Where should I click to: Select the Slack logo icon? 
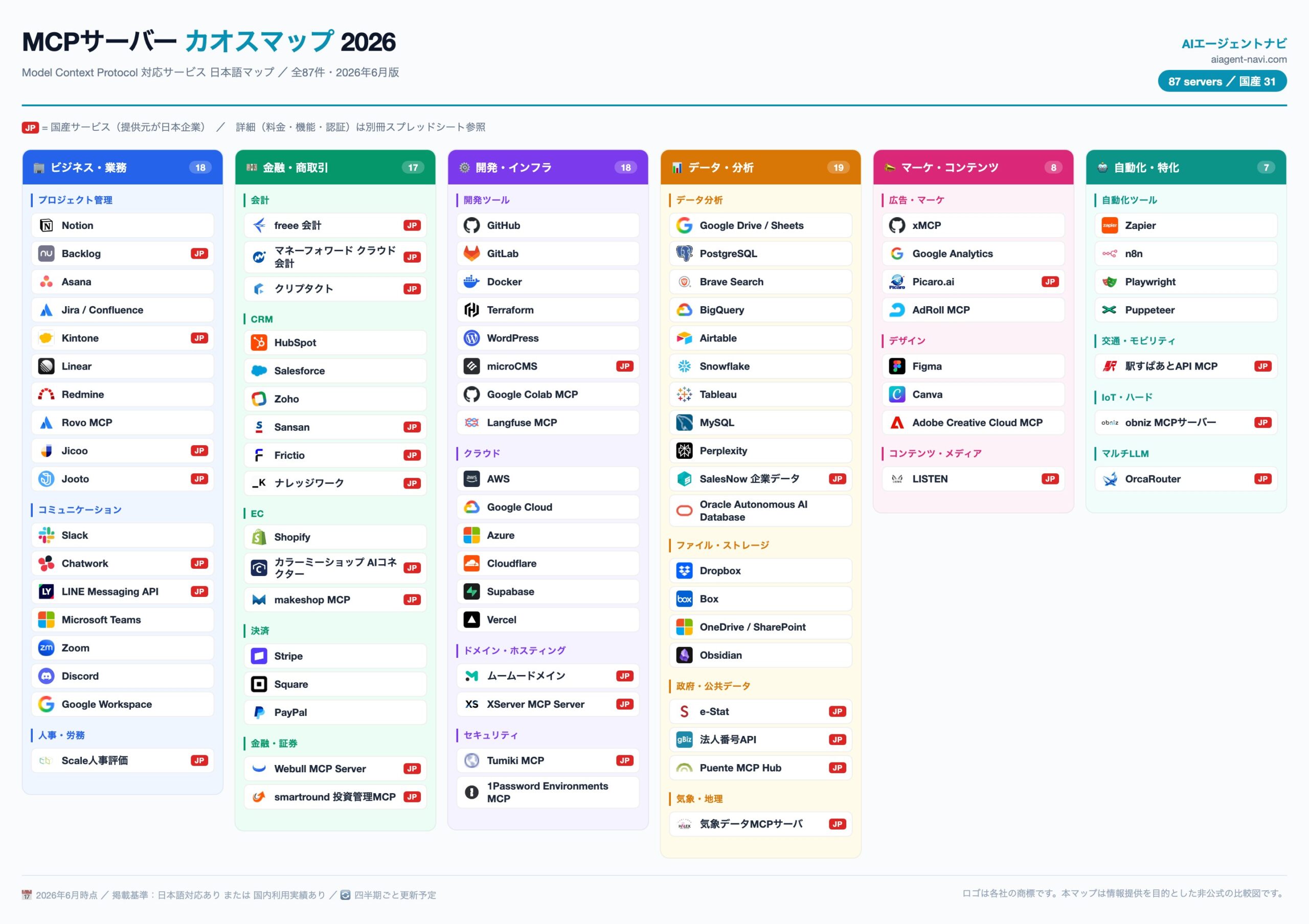coord(46,536)
